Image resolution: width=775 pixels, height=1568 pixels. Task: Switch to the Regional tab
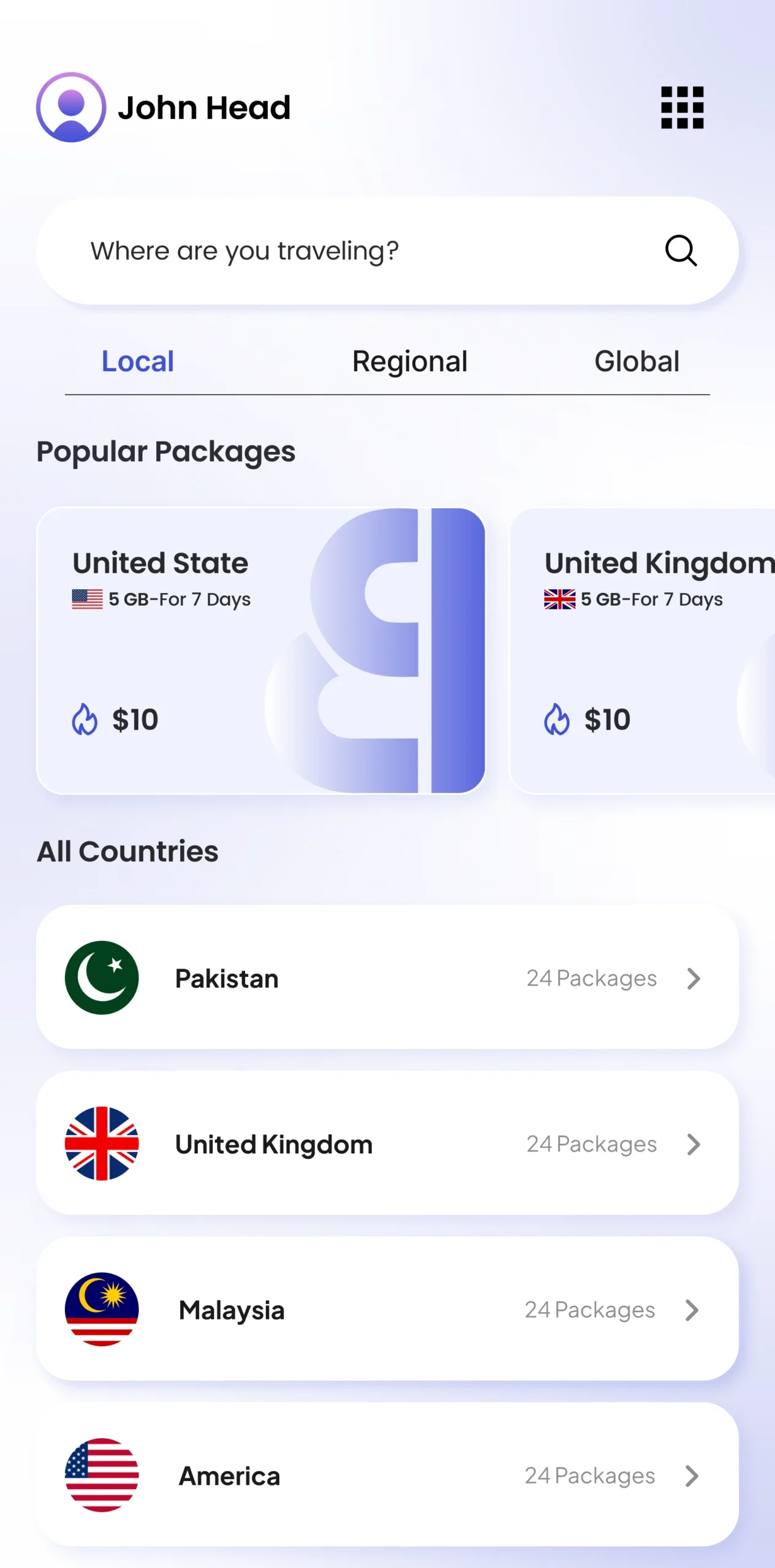410,361
